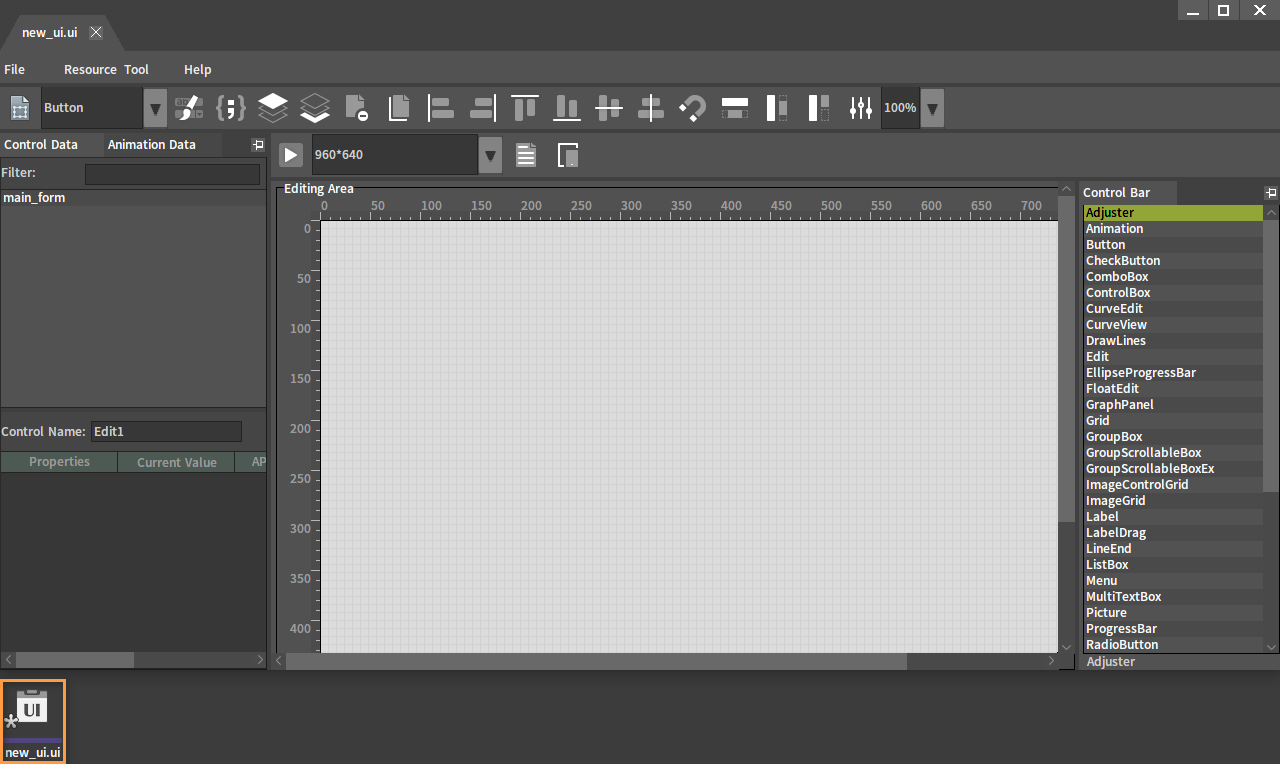Center controls along the vertical line icon
Screen dimensions: 1280x764
pos(651,108)
